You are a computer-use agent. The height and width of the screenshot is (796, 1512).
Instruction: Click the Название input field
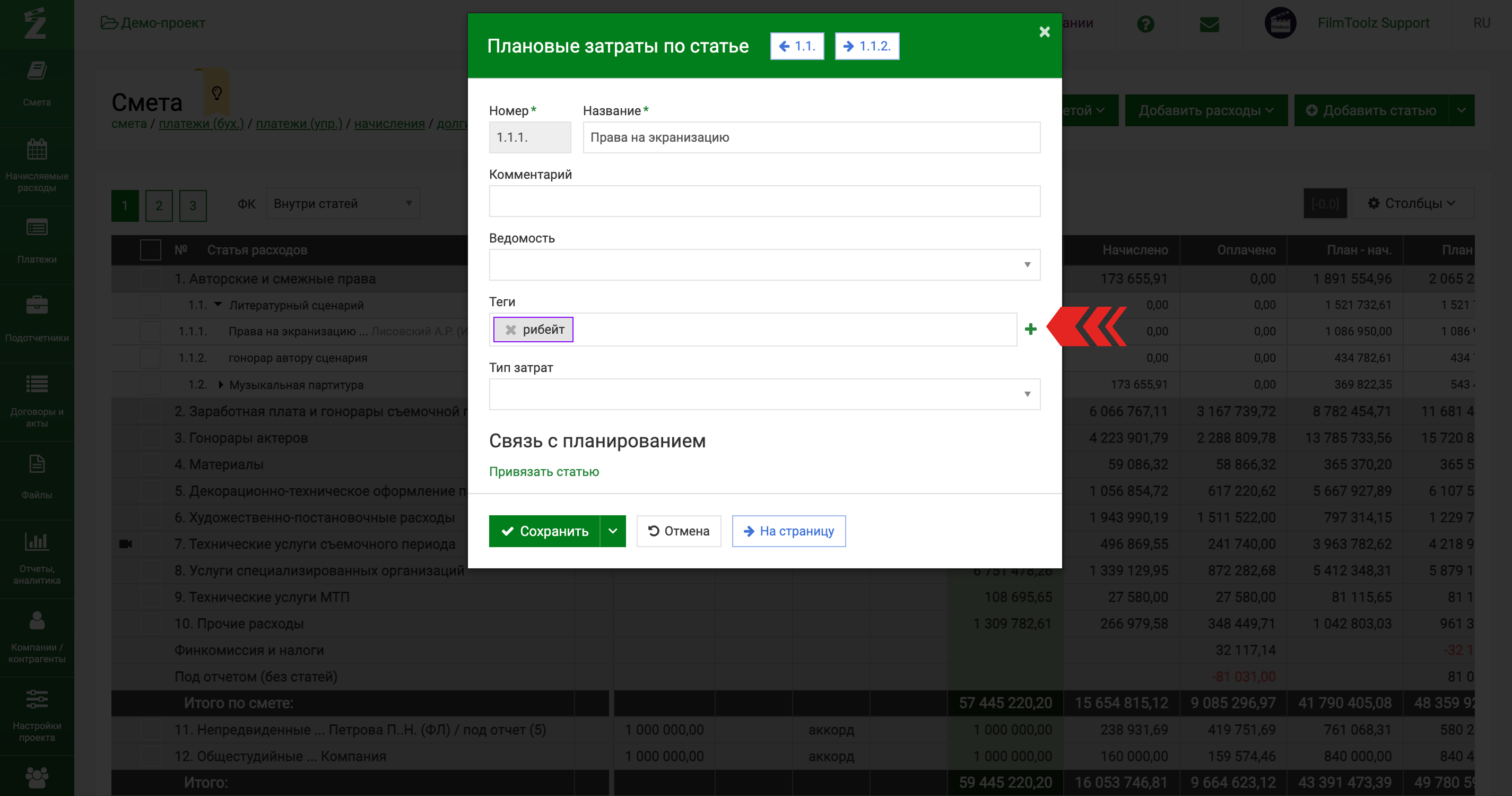[811, 137]
